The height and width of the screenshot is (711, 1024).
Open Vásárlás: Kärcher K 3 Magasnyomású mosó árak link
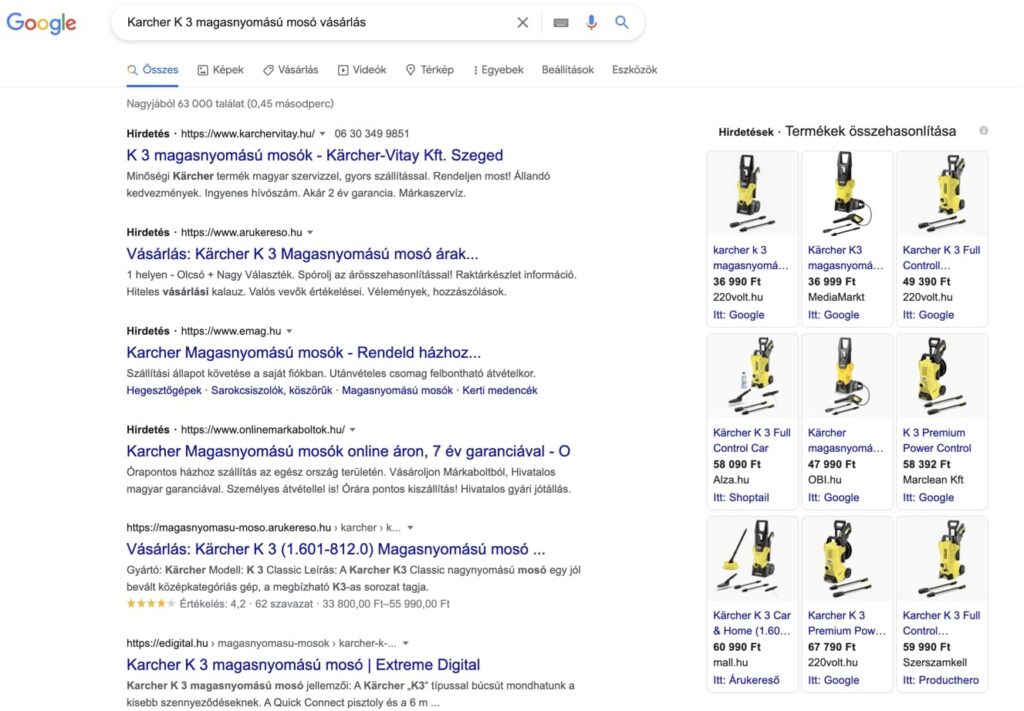tap(302, 254)
